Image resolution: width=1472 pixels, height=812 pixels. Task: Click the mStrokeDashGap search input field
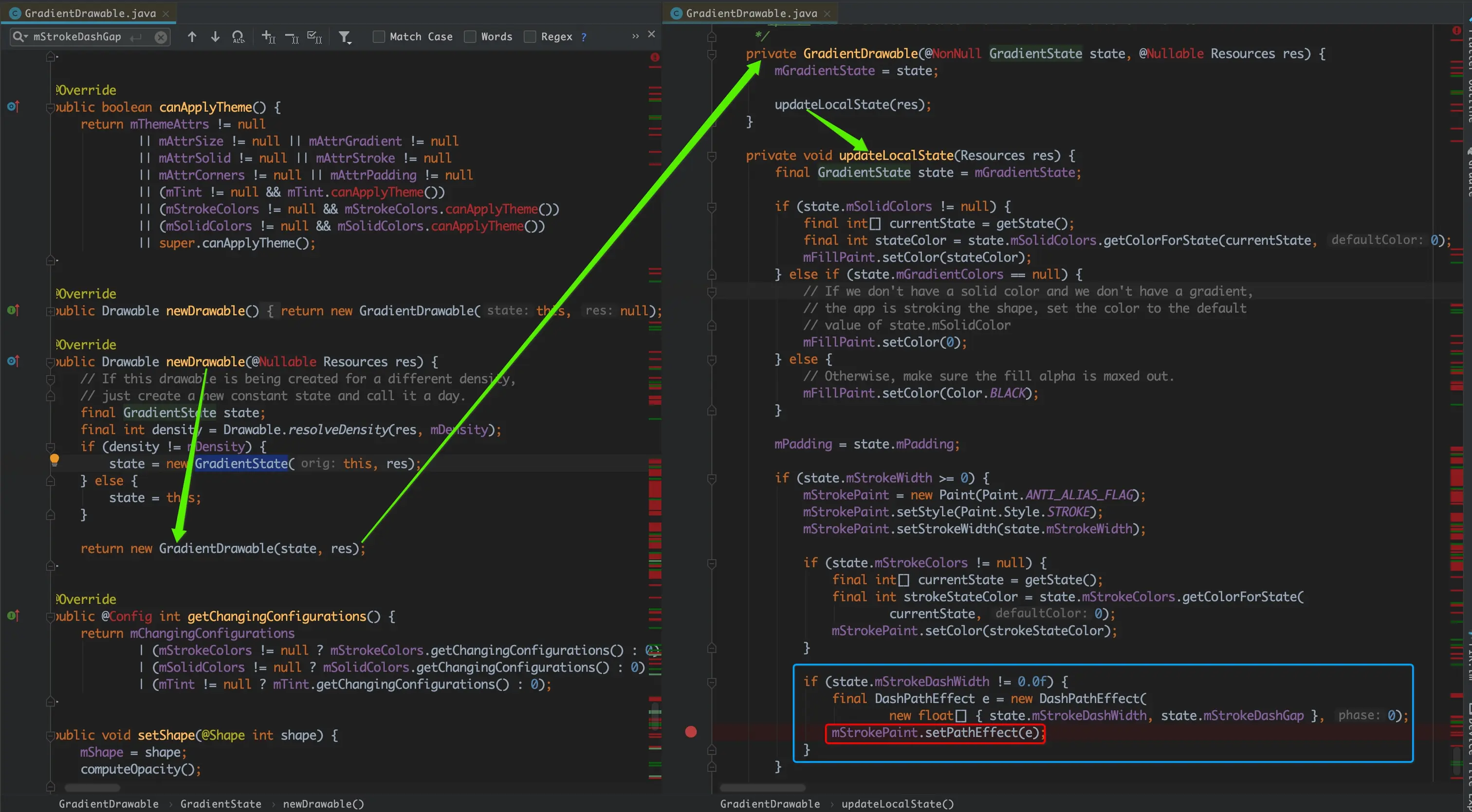coord(77,36)
